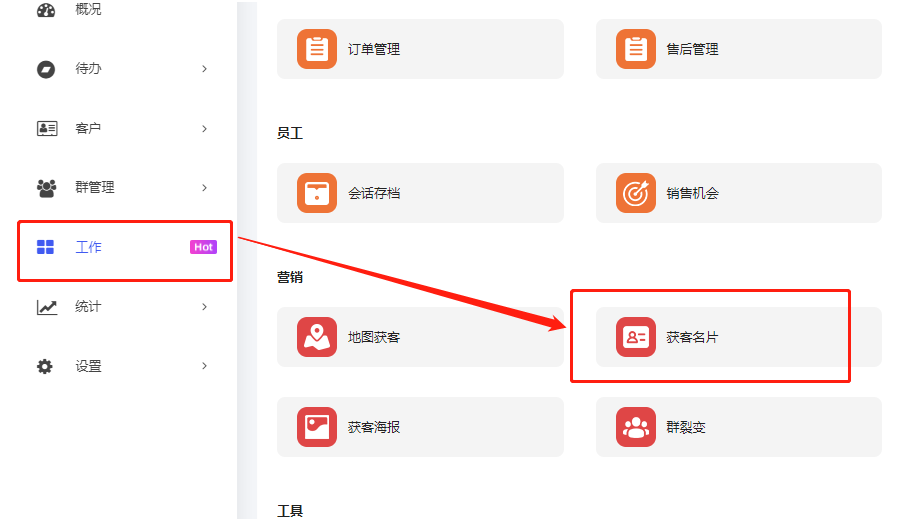Click the 设置 gear icon
The height and width of the screenshot is (520, 923).
pos(45,366)
